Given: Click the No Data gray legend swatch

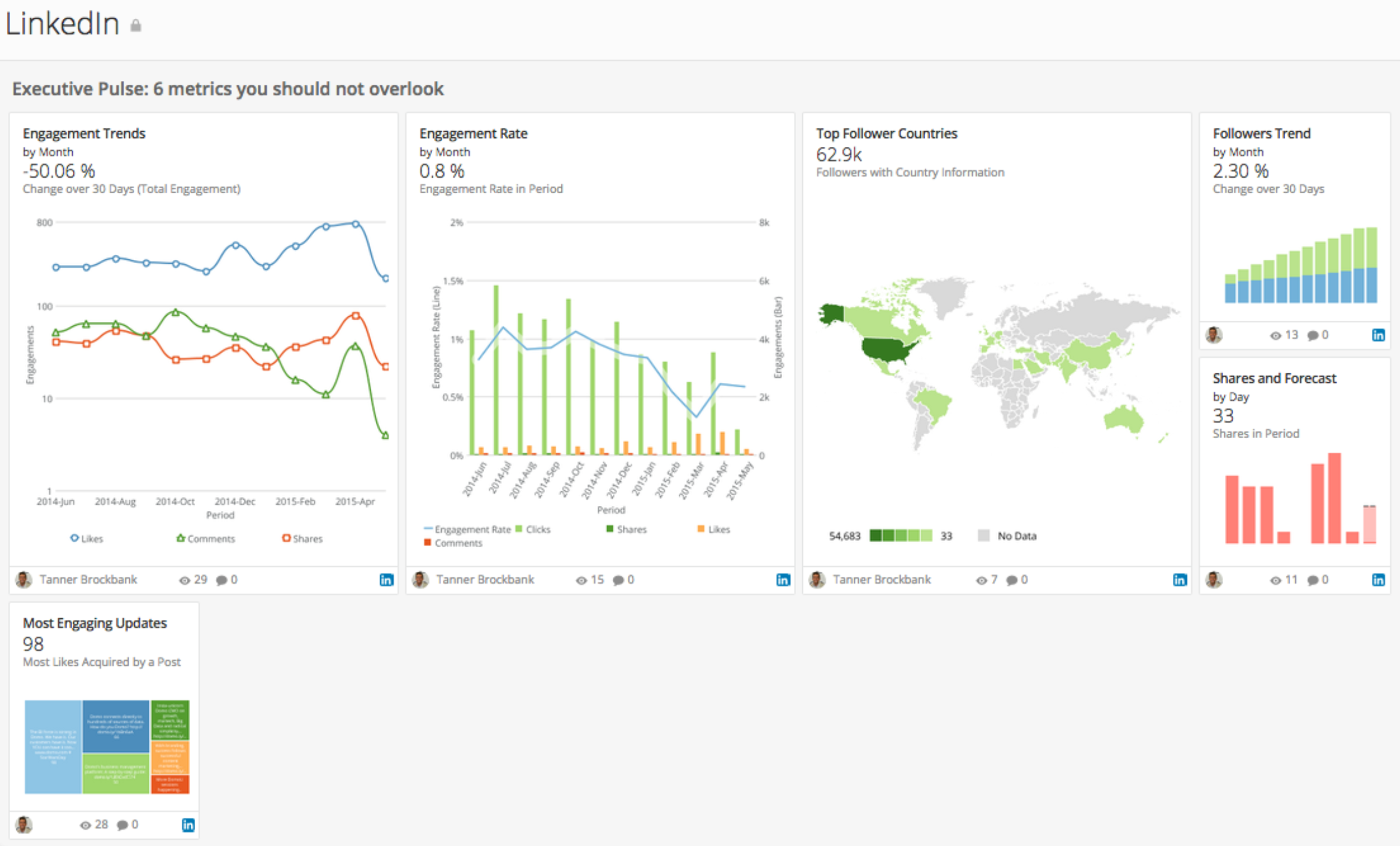Looking at the screenshot, I should coord(984,535).
